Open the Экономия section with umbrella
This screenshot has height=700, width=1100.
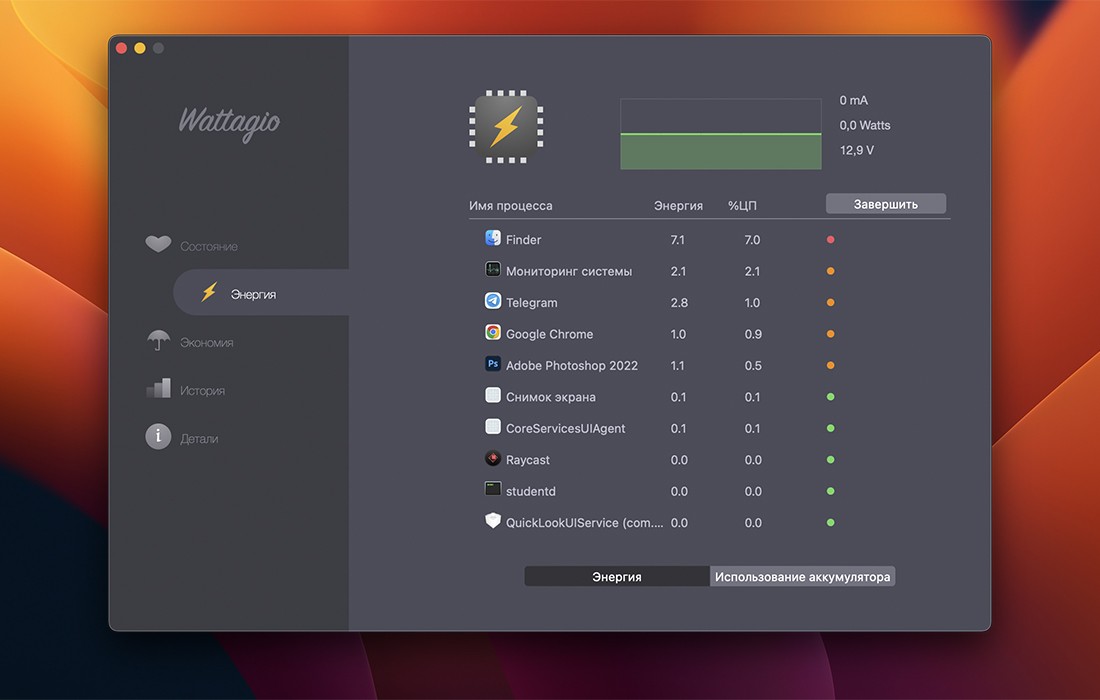pos(206,342)
